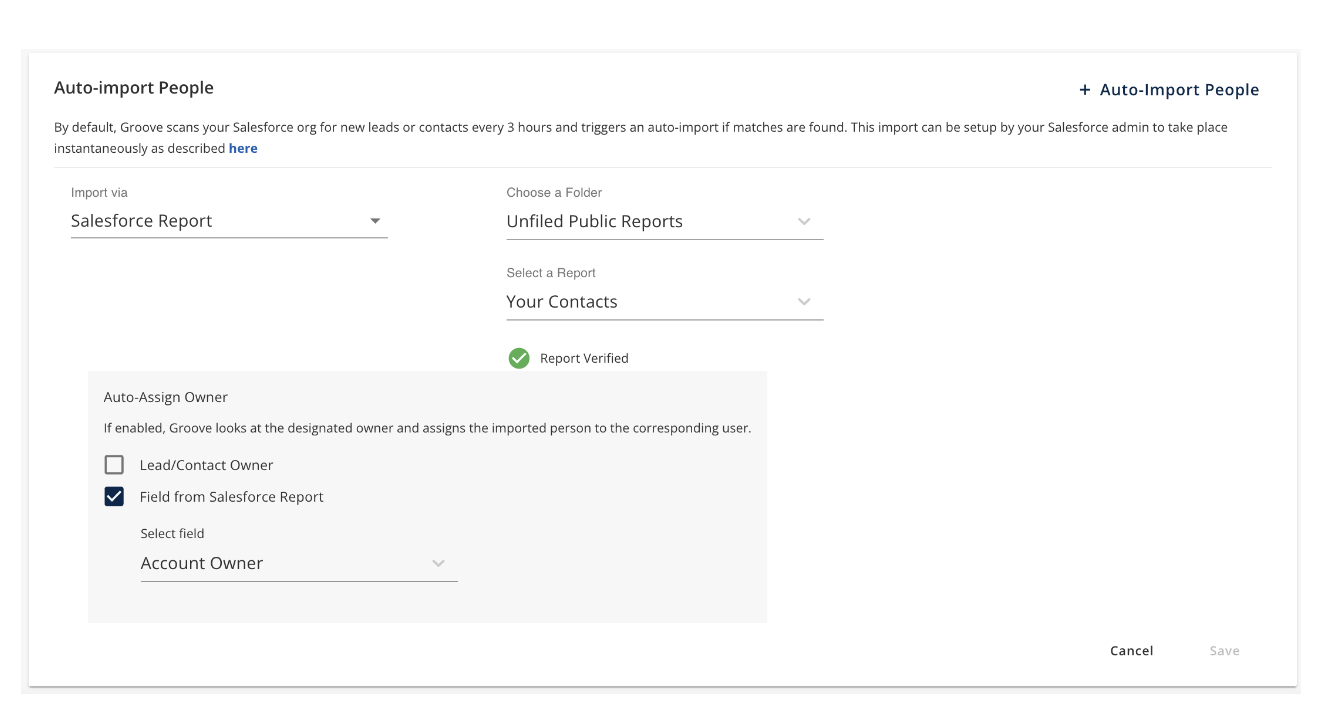Click the Save button
This screenshot has height=716, width=1336.
pos(1225,651)
